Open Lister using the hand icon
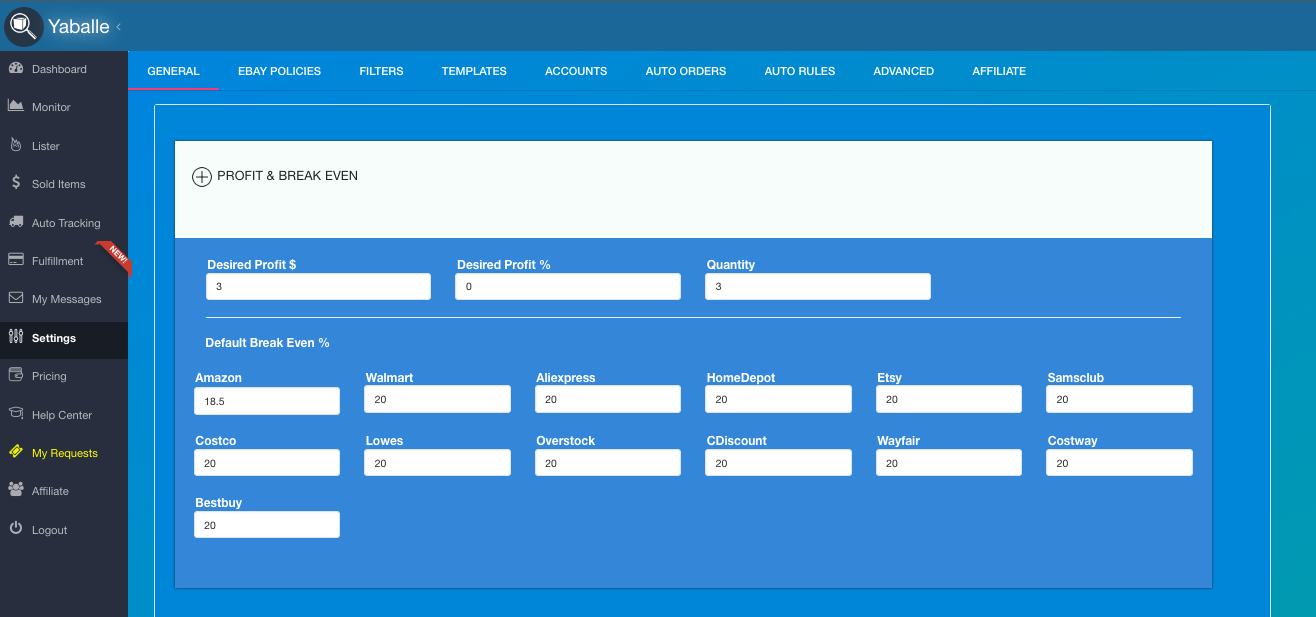The width and height of the screenshot is (1316, 617). [x=15, y=145]
